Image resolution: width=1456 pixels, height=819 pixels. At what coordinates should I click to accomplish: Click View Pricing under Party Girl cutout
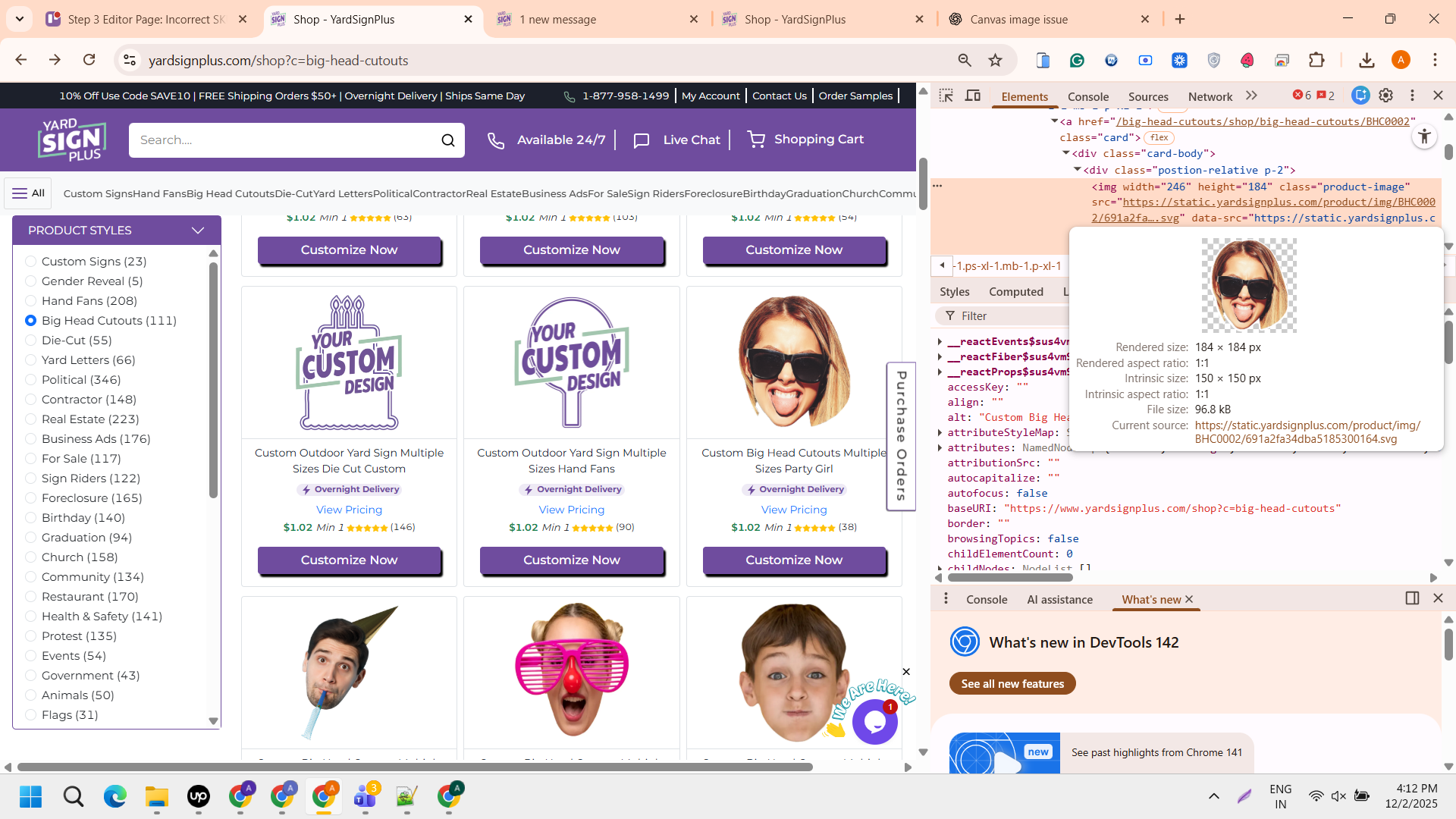pos(793,510)
